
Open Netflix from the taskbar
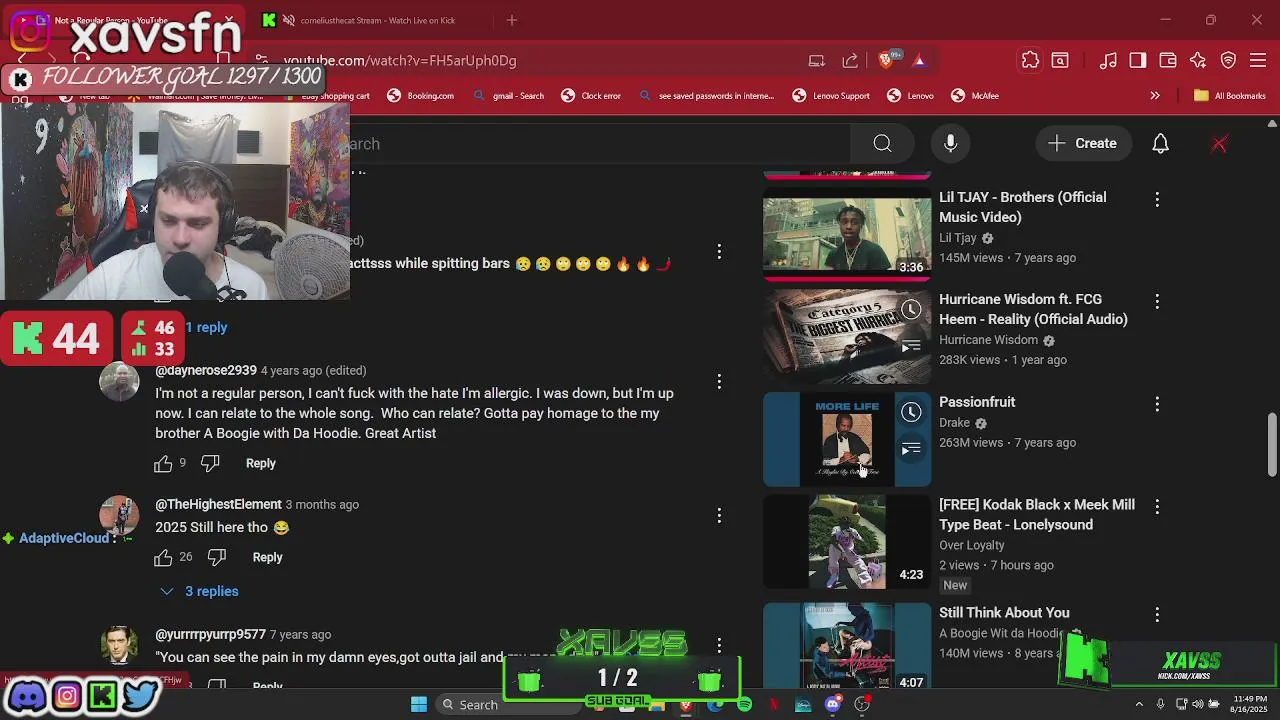tap(774, 705)
